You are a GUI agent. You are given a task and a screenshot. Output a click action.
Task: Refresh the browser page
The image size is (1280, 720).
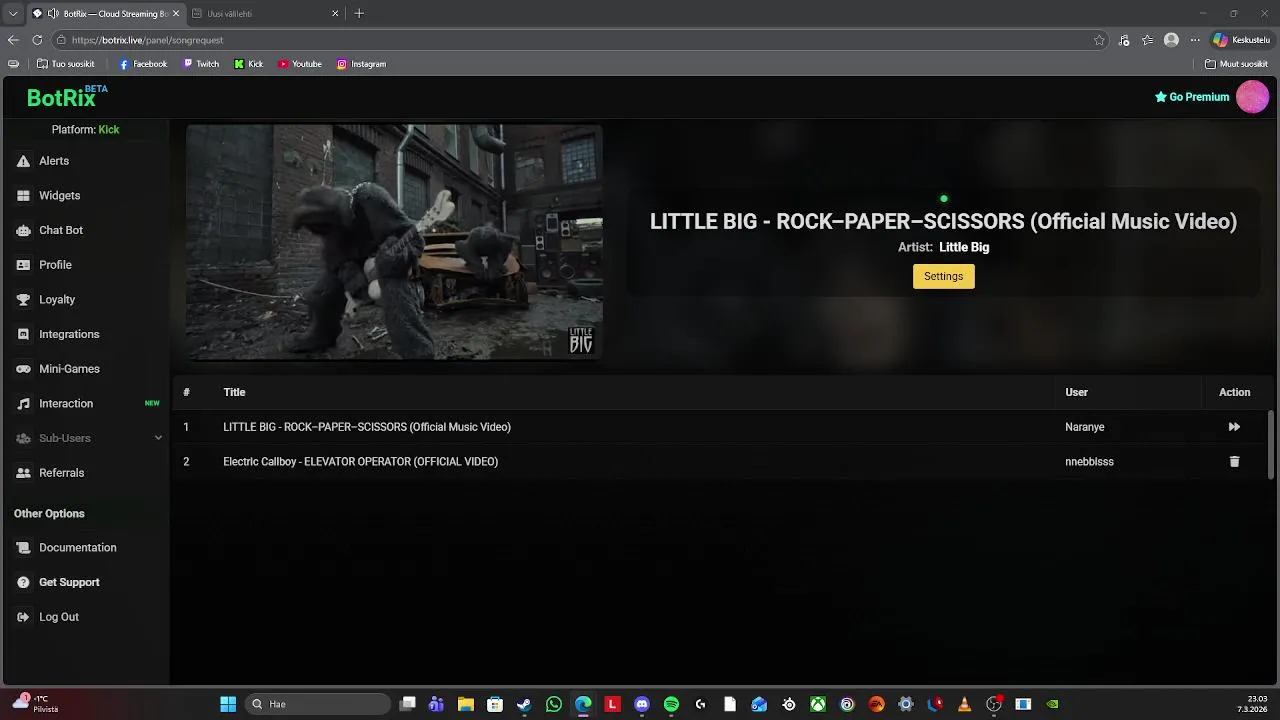click(x=37, y=40)
